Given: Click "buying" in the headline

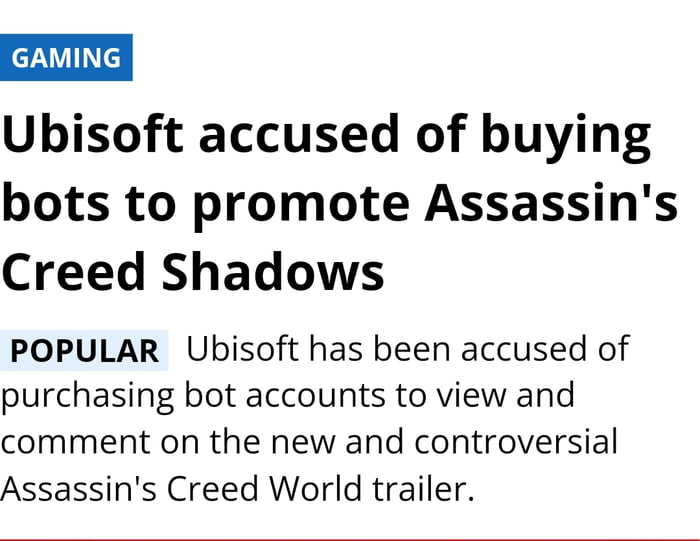Looking at the screenshot, I should pyautogui.click(x=570, y=136).
